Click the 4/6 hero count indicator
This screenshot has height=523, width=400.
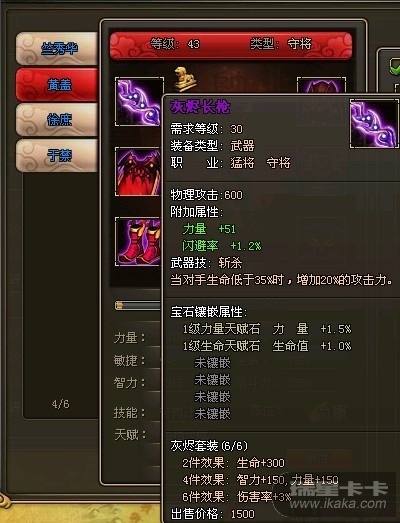click(60, 404)
